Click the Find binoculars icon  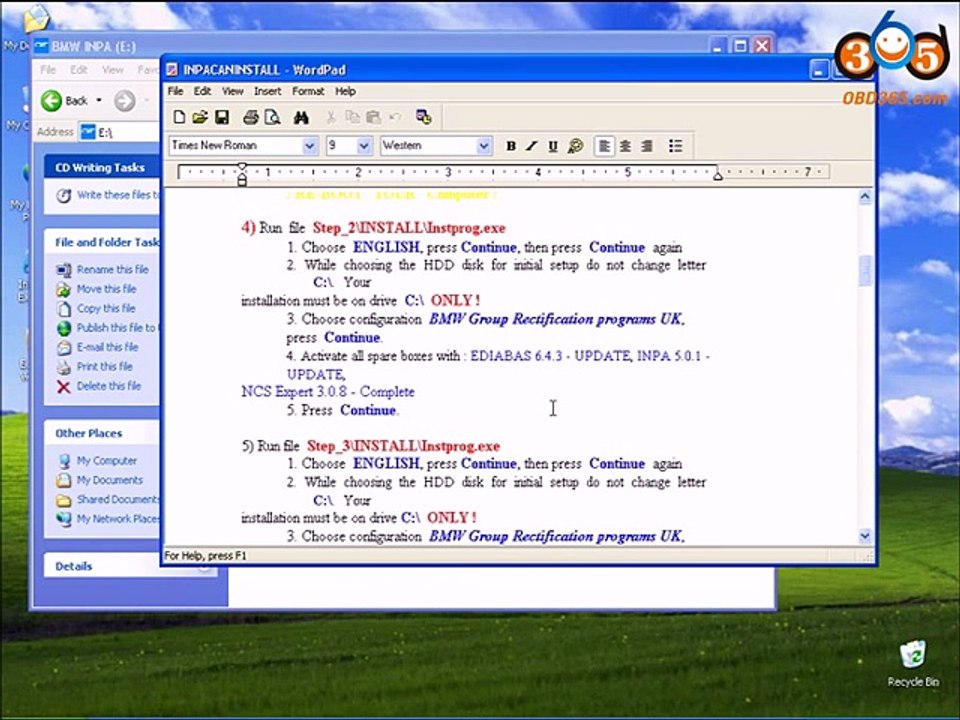(301, 117)
